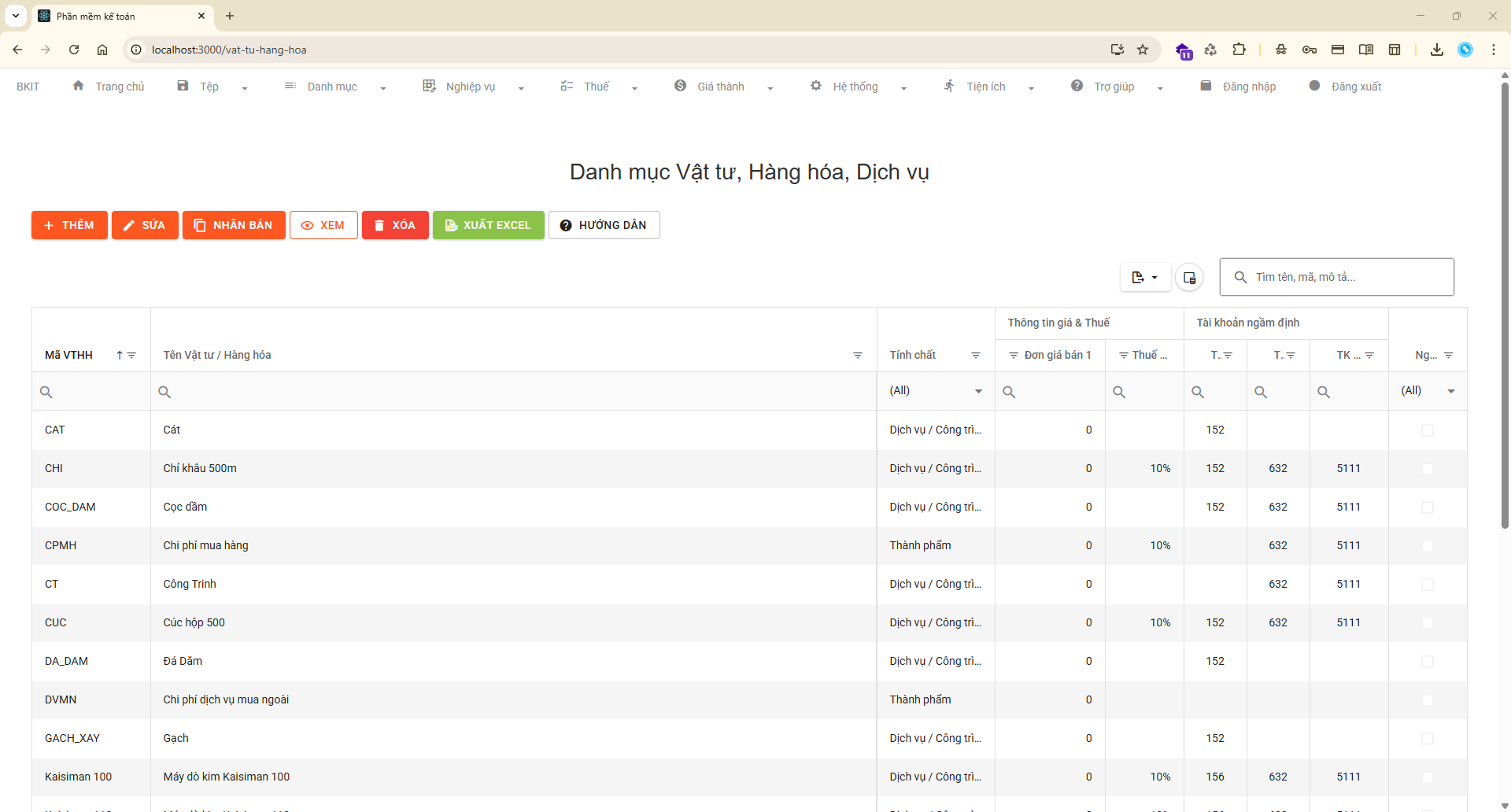Screen dimensions: 1511x812
Task: Tick the checkbox in the Kaisiman 100 row
Action: pos(1428,777)
